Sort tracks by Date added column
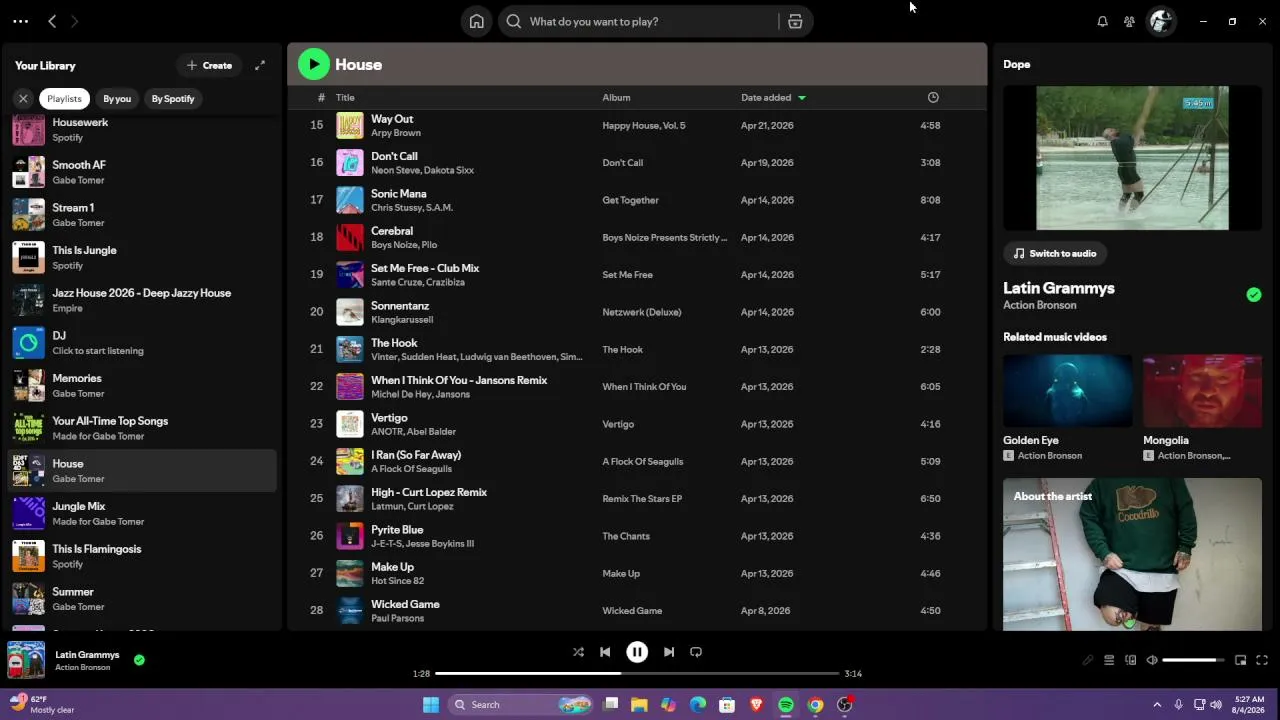 point(773,97)
